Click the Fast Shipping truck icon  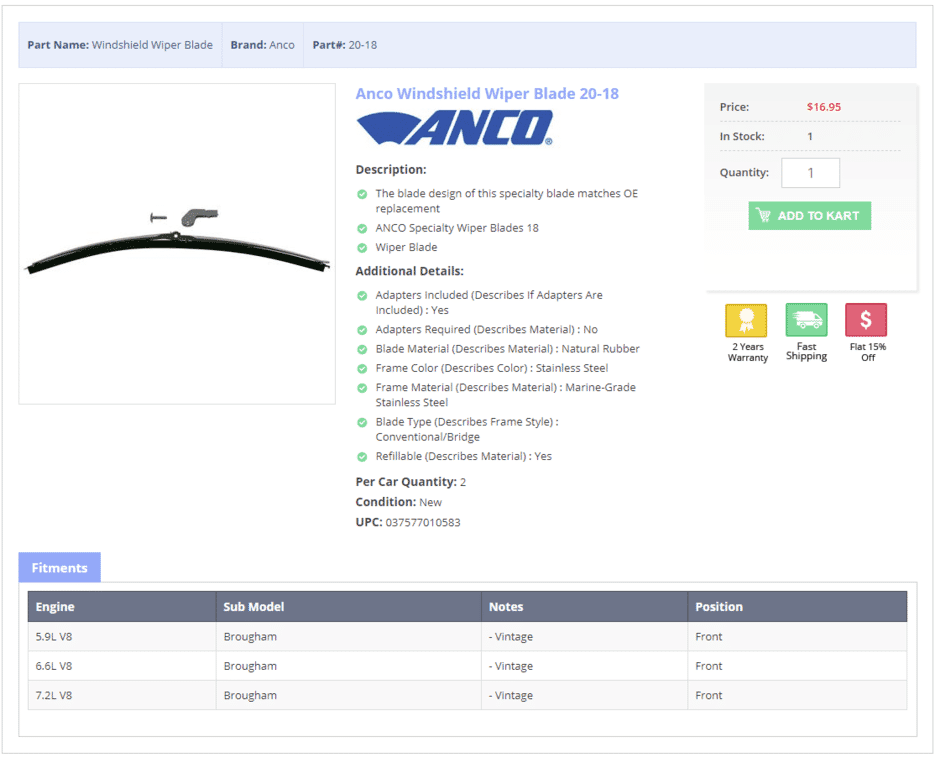click(x=806, y=321)
